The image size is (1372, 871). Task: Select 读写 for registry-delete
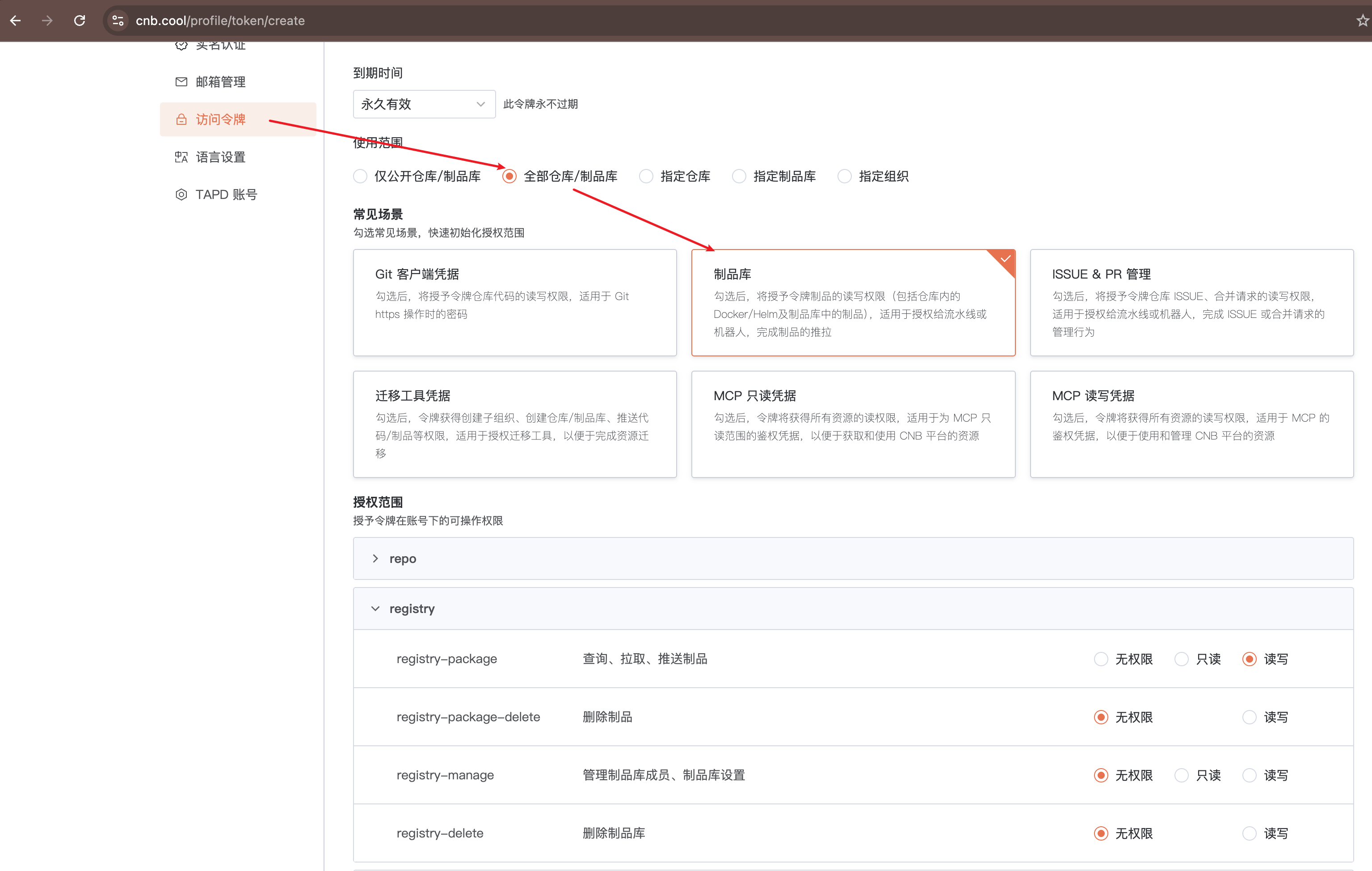coord(1250,833)
